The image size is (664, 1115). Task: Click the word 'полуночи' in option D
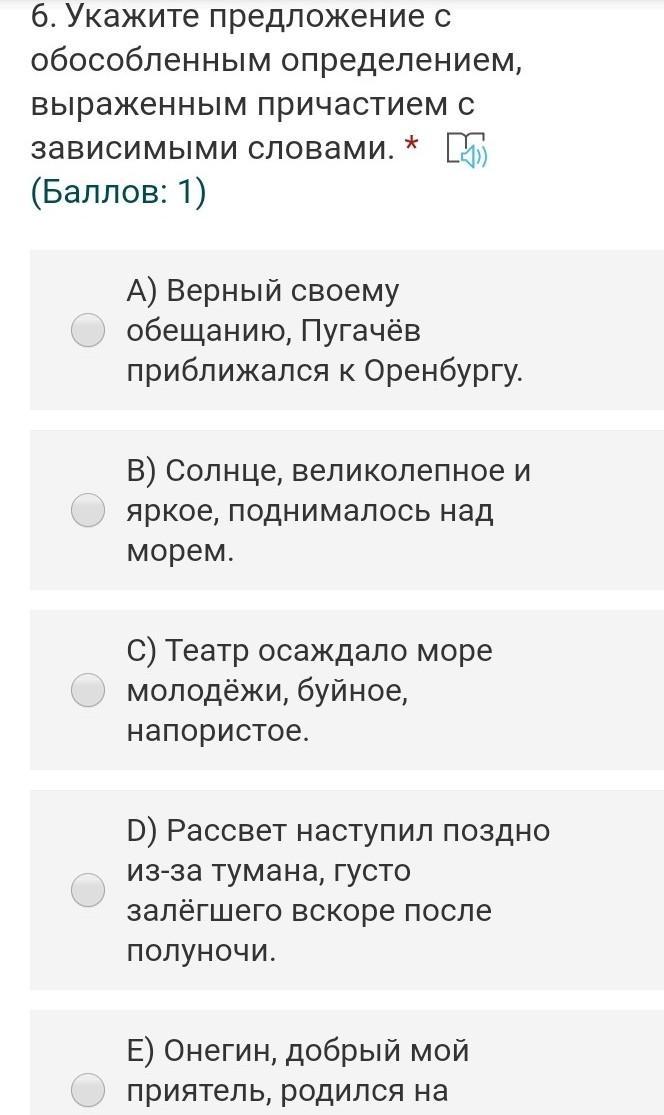click(x=201, y=951)
